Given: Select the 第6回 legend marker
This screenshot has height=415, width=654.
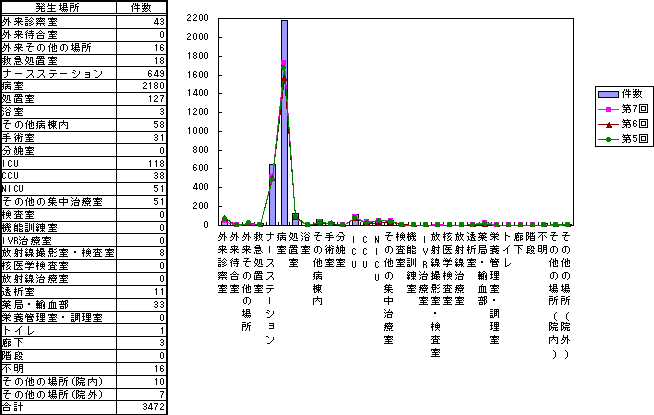Looking at the screenshot, I should (607, 124).
